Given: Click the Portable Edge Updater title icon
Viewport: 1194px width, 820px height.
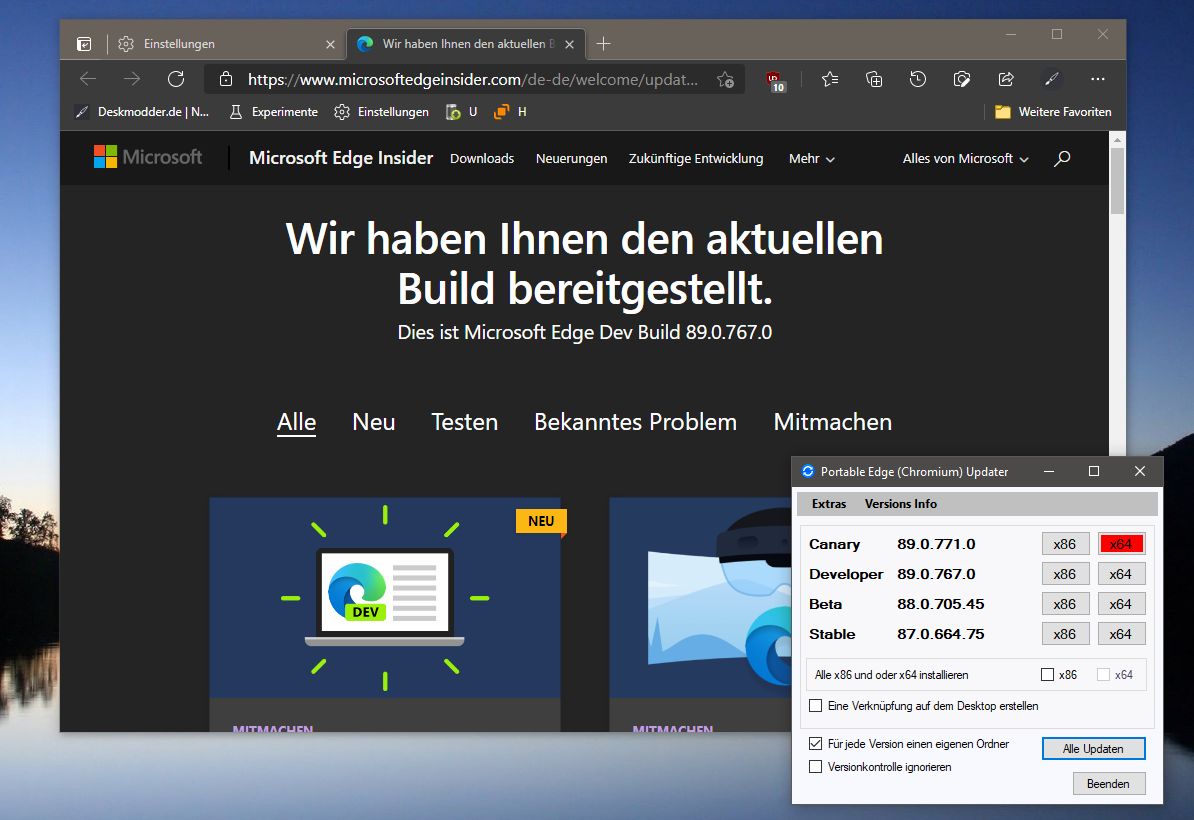Looking at the screenshot, I should [x=808, y=471].
